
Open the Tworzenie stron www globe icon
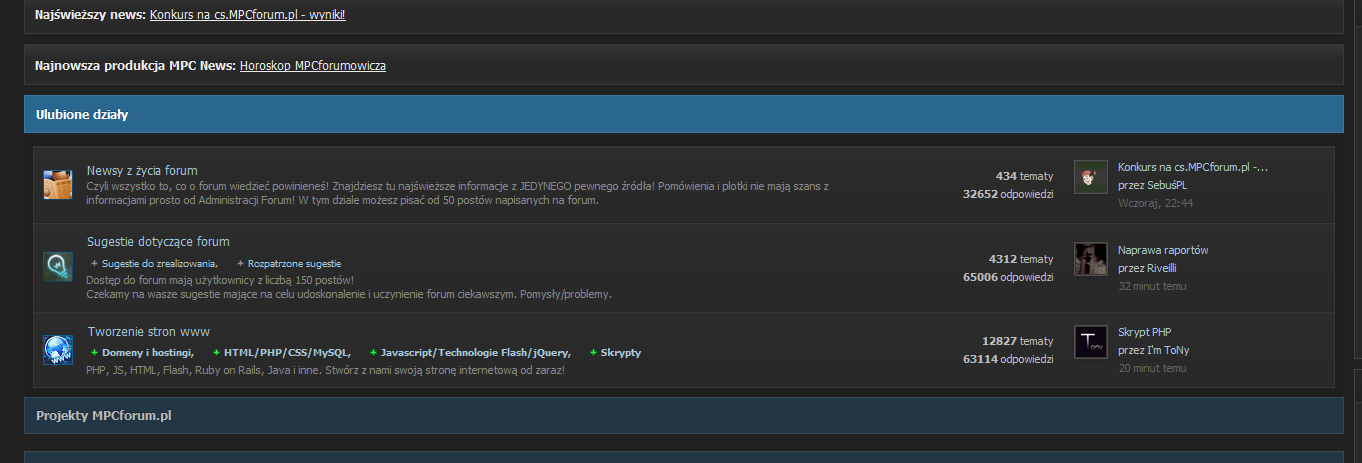[58, 350]
